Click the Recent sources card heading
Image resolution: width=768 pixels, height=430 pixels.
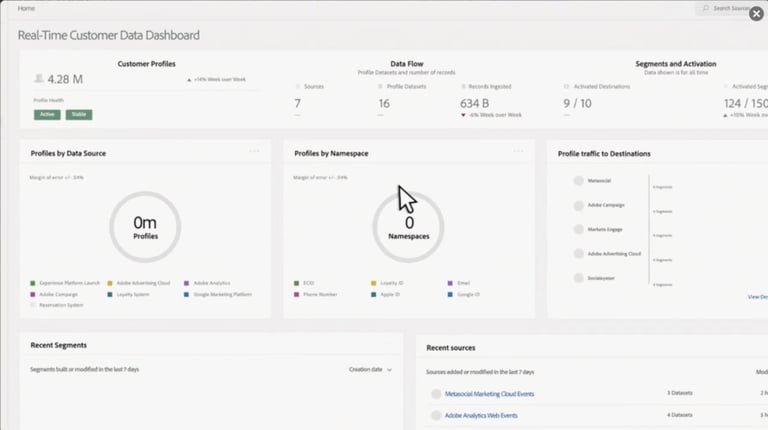(x=451, y=348)
